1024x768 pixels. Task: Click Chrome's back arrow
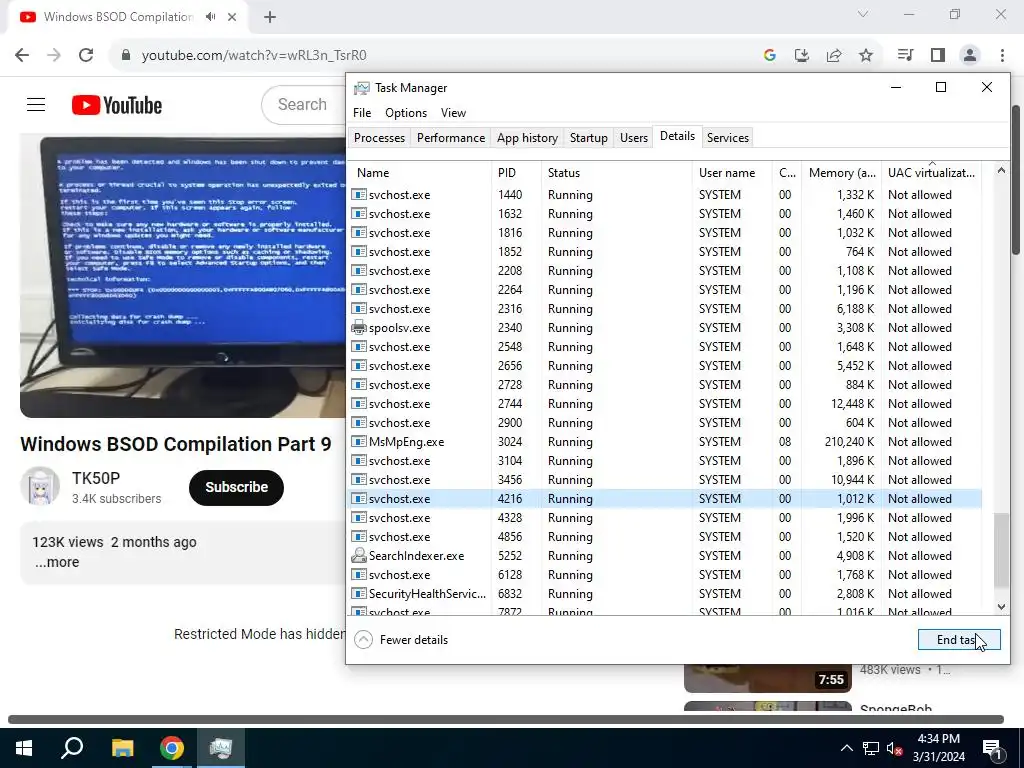pos(22,55)
